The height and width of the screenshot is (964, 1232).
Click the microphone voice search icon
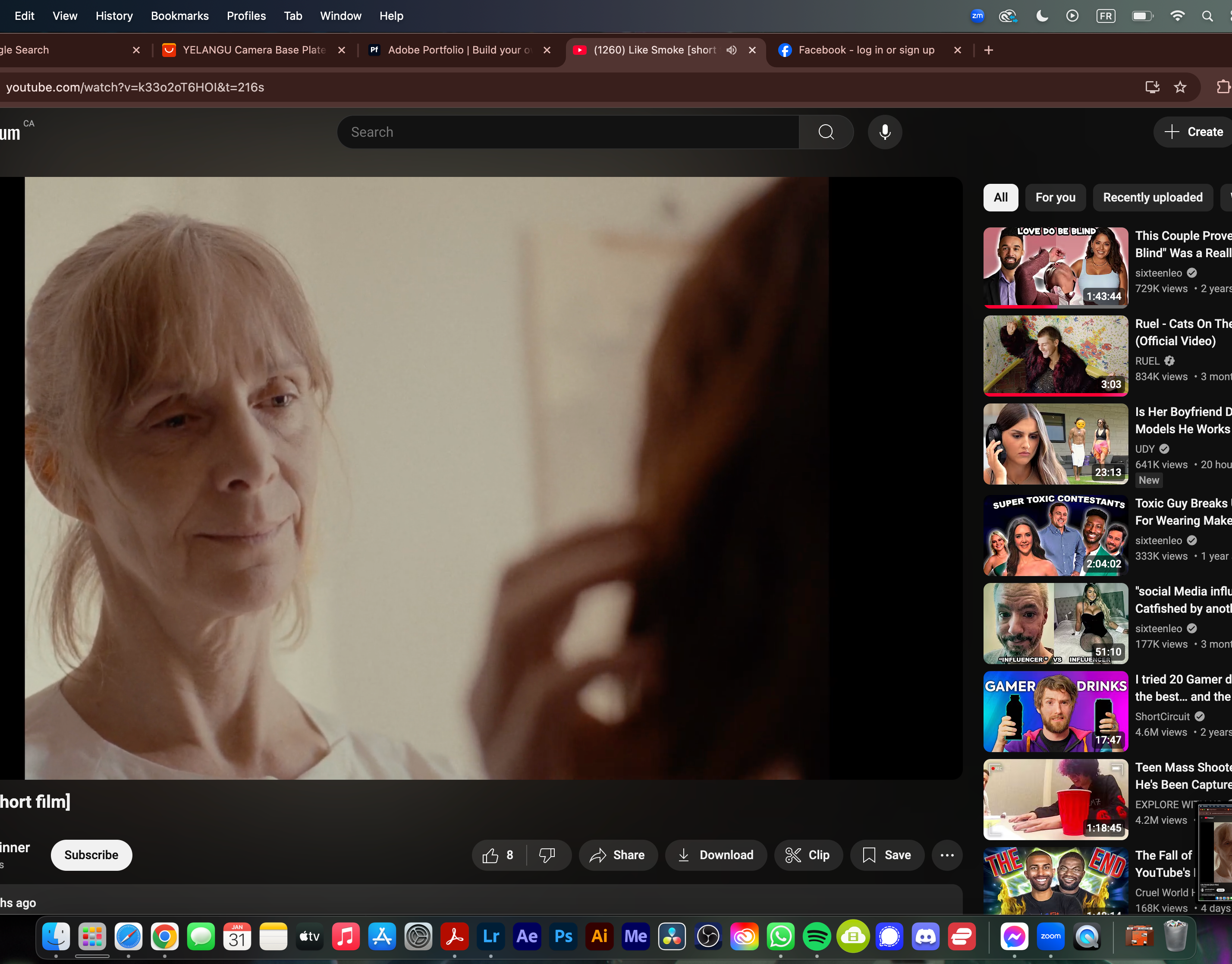tap(884, 132)
